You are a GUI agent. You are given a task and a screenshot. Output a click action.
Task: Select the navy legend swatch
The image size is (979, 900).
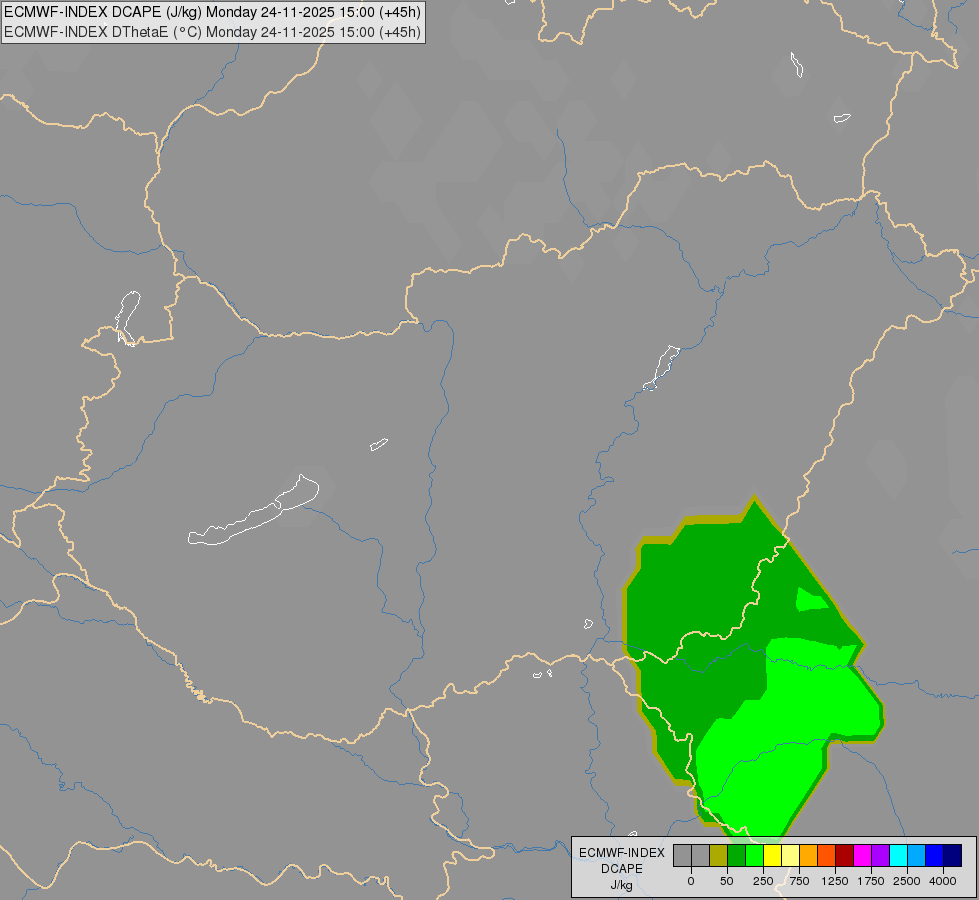pos(953,856)
